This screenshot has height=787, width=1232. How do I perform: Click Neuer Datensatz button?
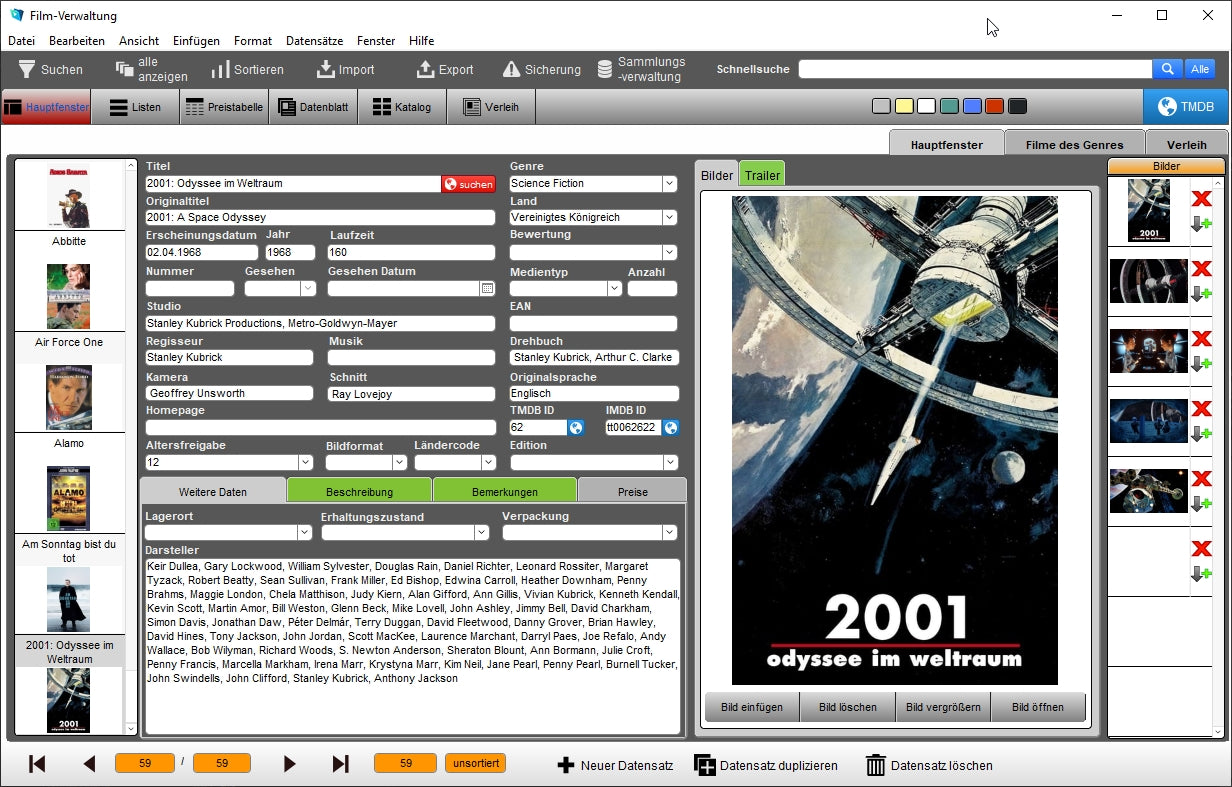point(614,765)
